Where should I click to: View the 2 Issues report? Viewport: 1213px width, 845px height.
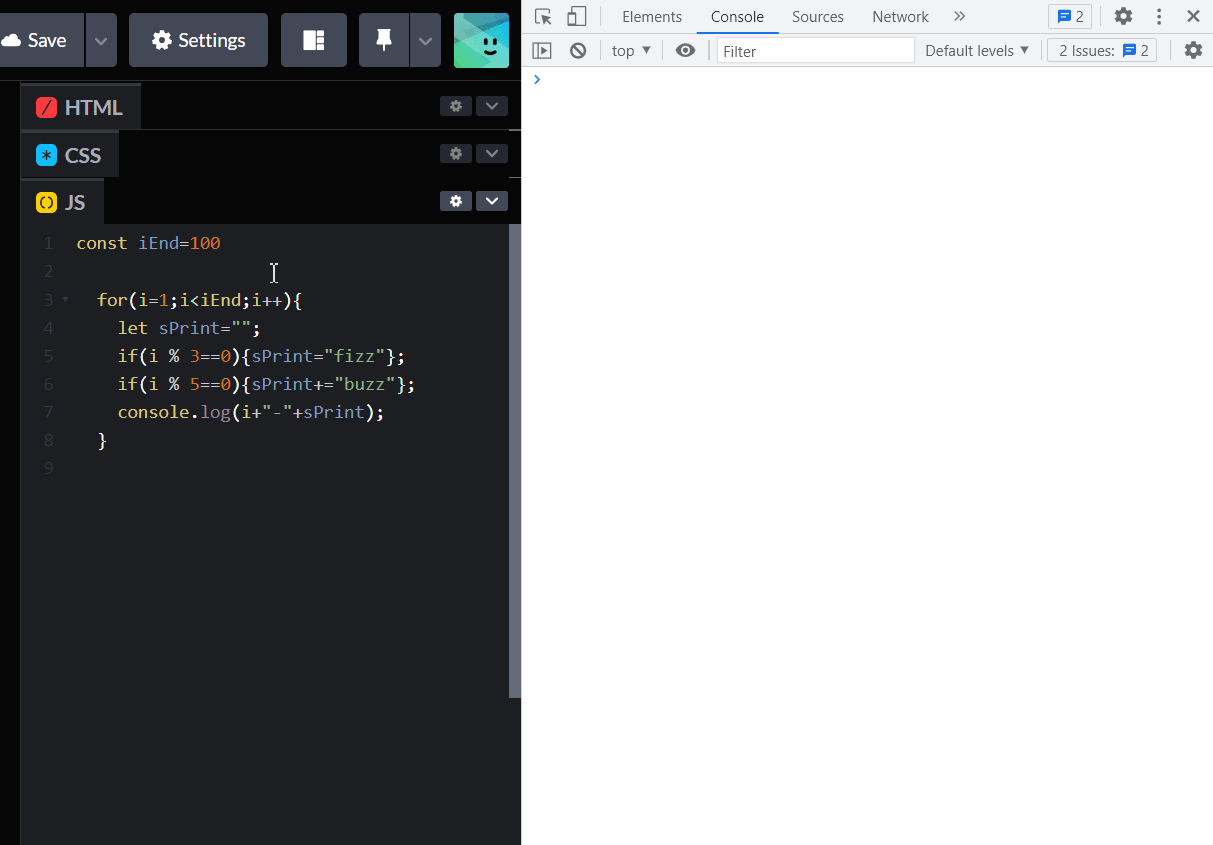(x=1101, y=50)
